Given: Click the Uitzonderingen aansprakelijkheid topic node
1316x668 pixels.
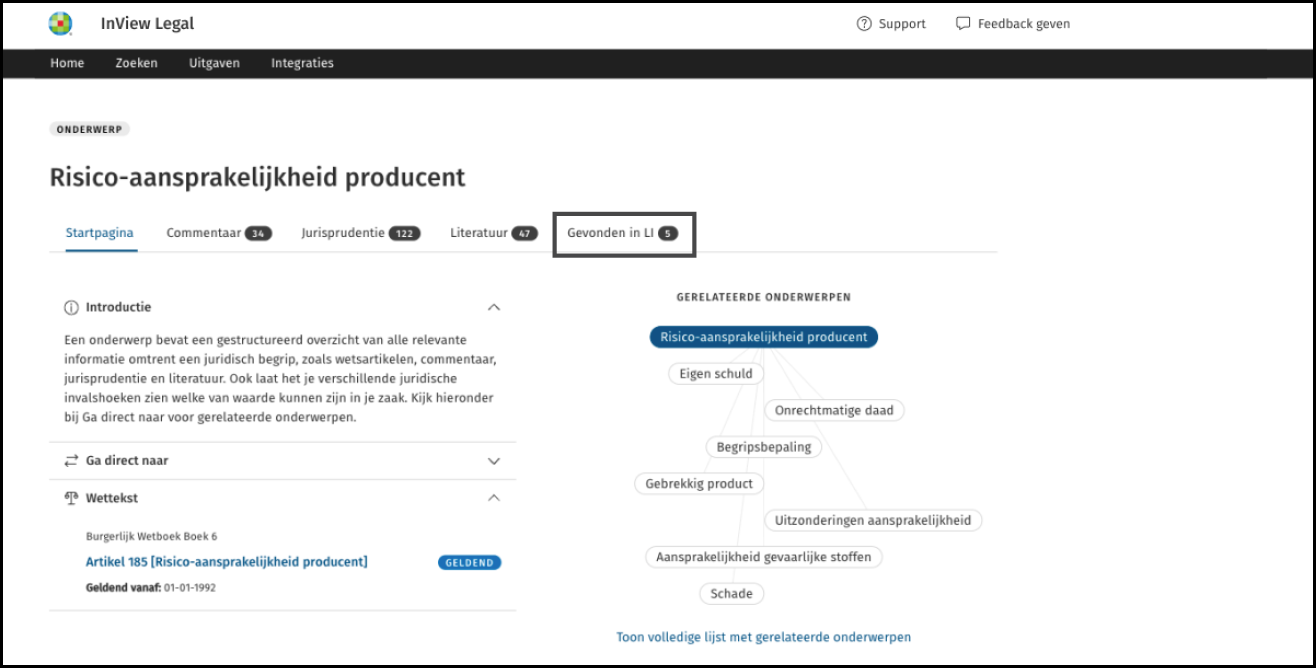Looking at the screenshot, I should tap(873, 521).
